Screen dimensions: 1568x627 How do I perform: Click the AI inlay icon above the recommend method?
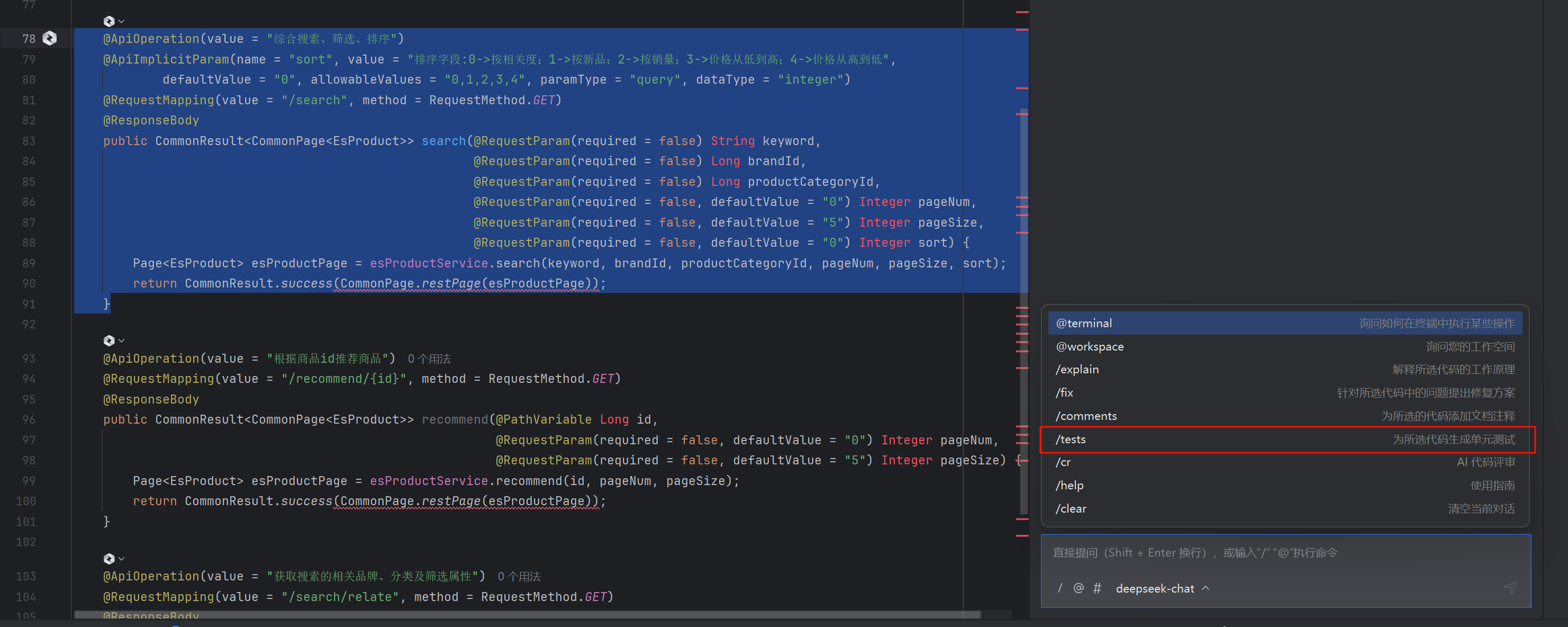pos(109,341)
